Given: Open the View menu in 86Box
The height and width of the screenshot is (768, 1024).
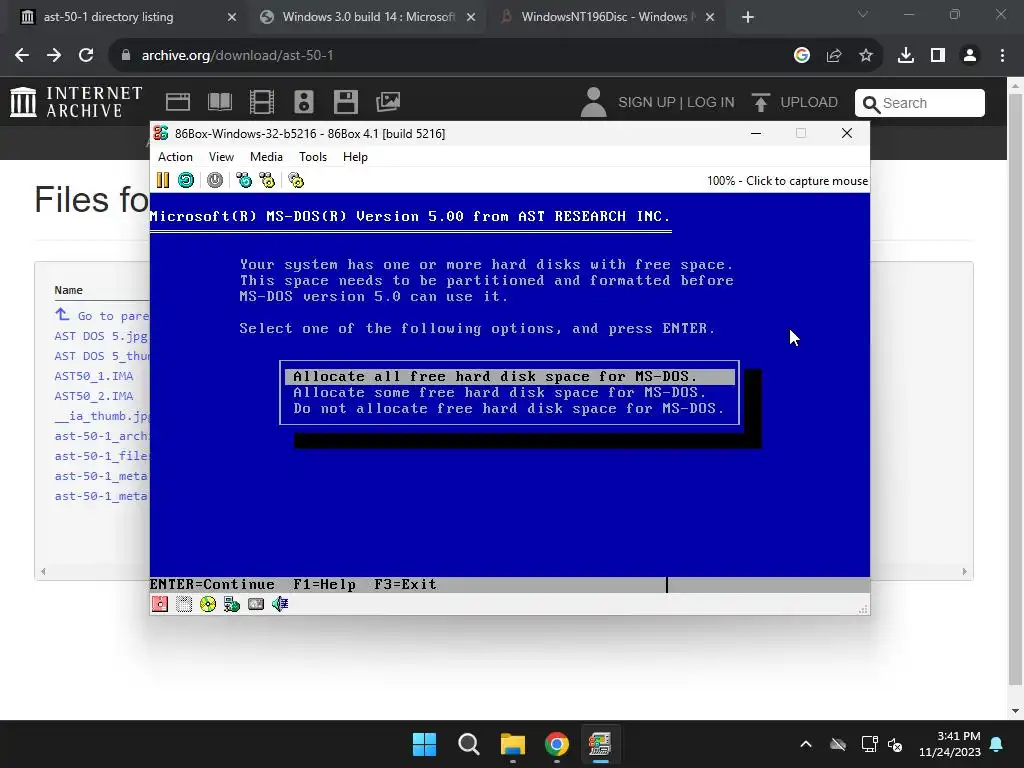Looking at the screenshot, I should click(221, 157).
